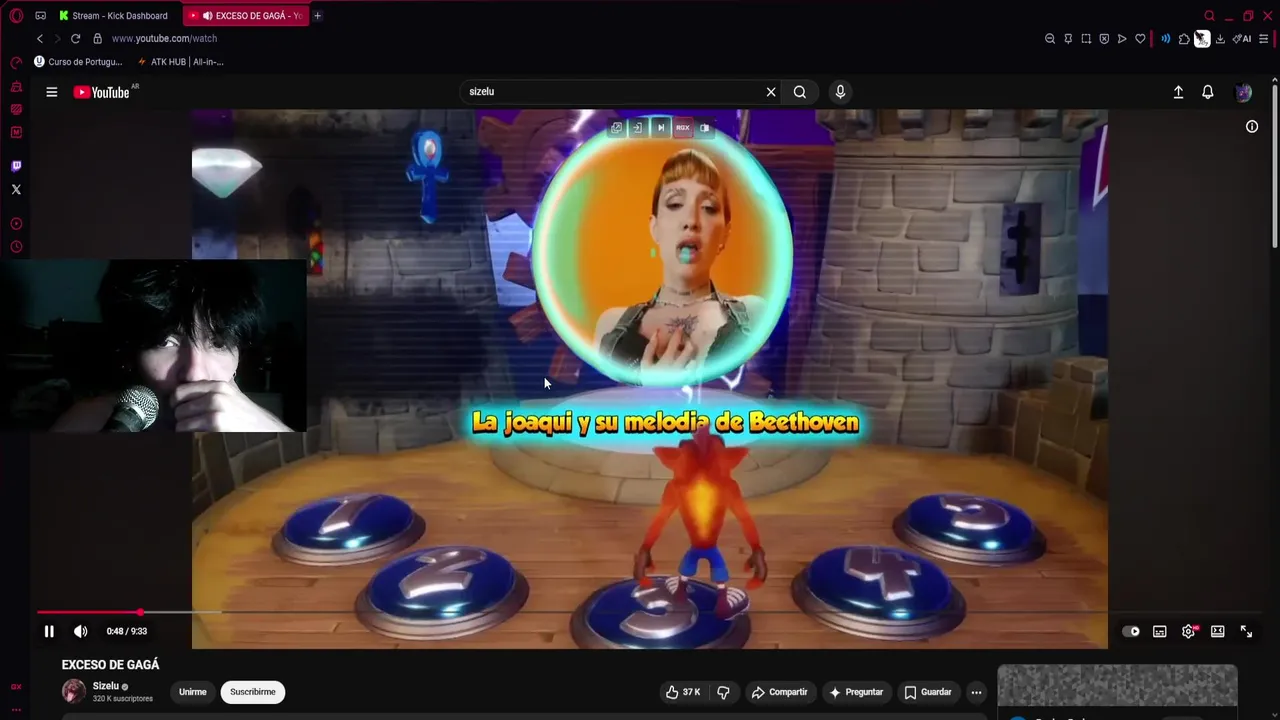Screen dimensions: 1280x720
Task: Toggle the RGX video enhancement button
Action: [x=683, y=128]
